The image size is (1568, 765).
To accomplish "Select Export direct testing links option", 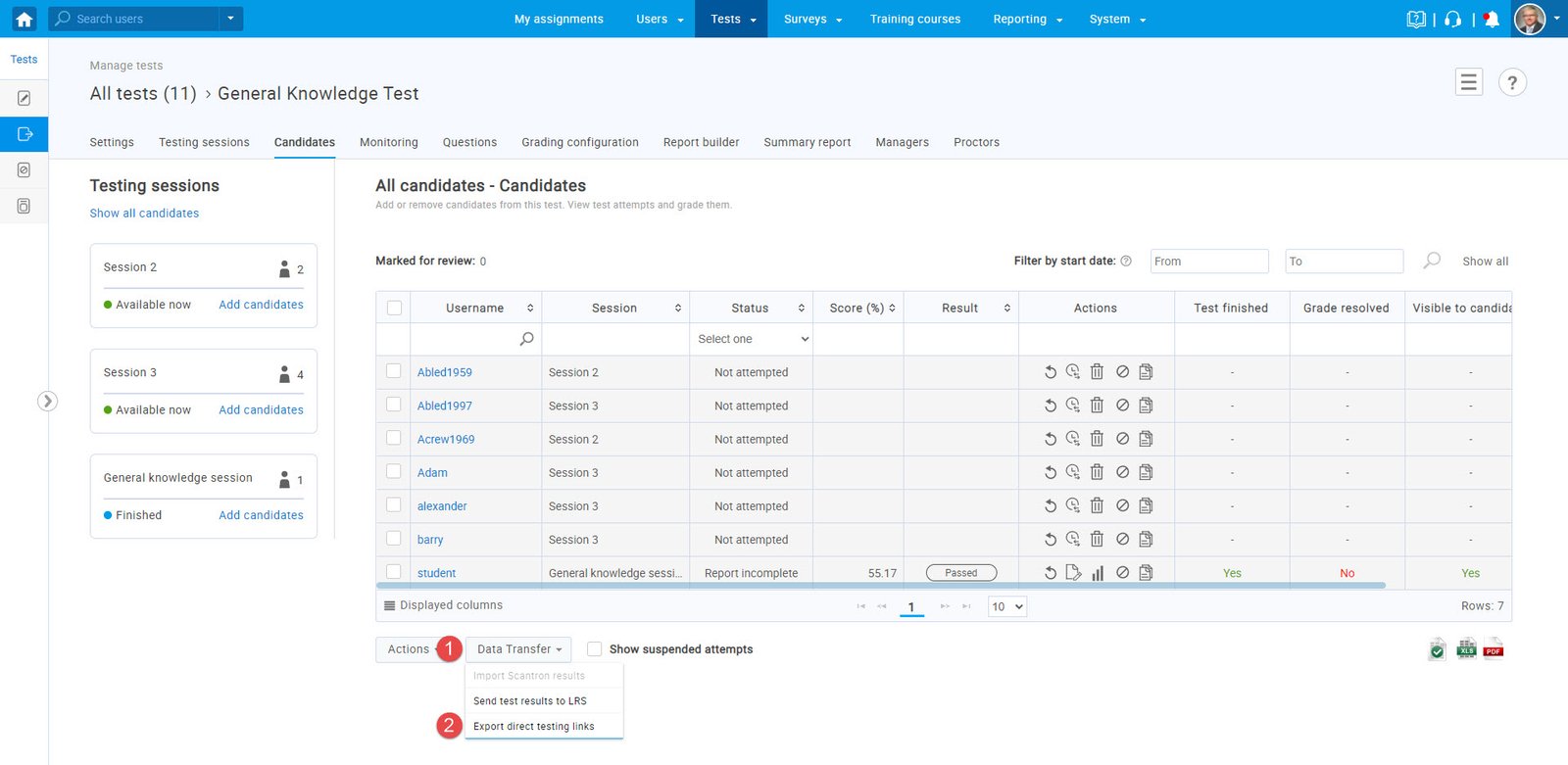I will tap(533, 727).
